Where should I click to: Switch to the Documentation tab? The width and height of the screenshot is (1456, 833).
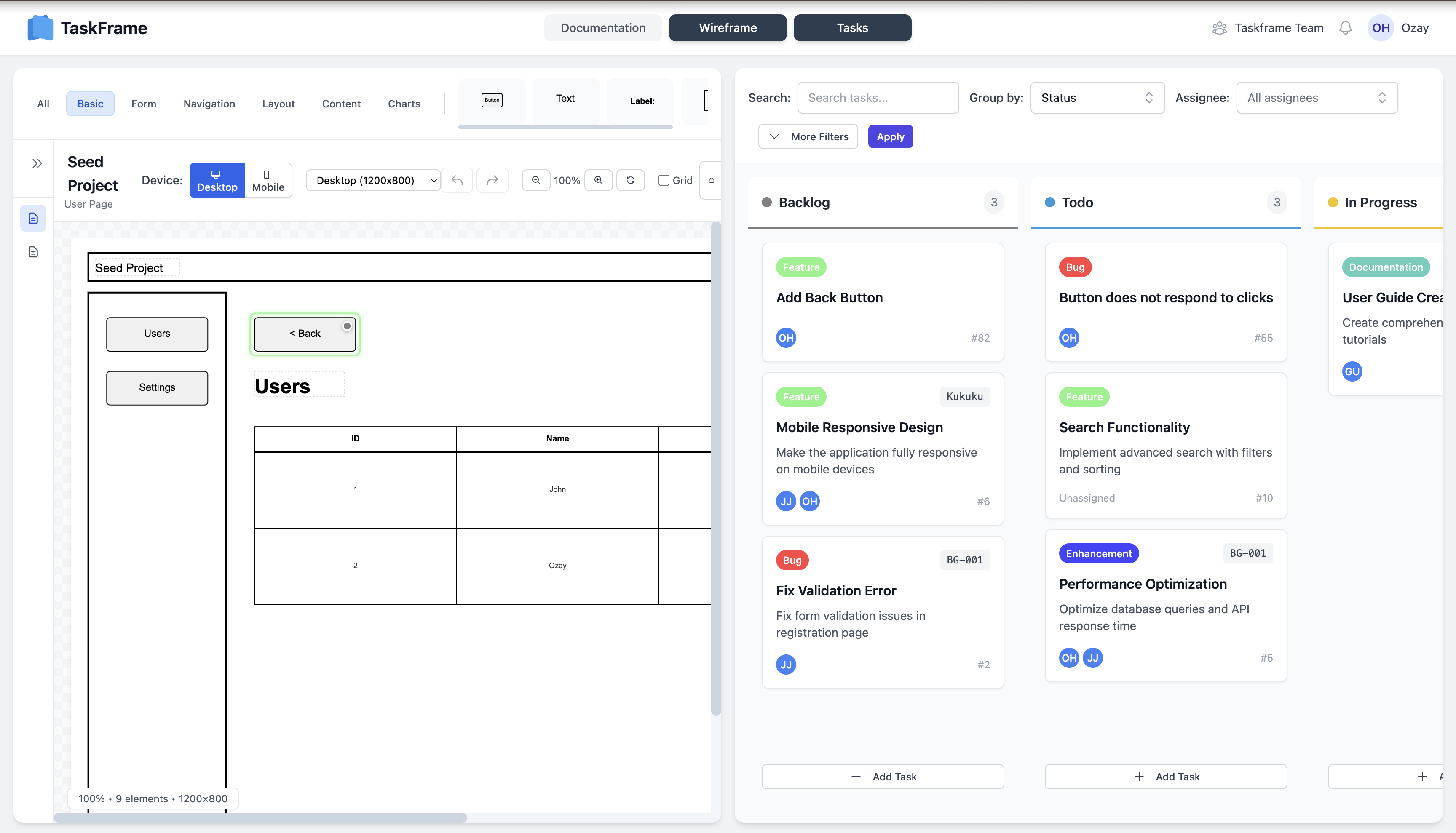click(603, 27)
